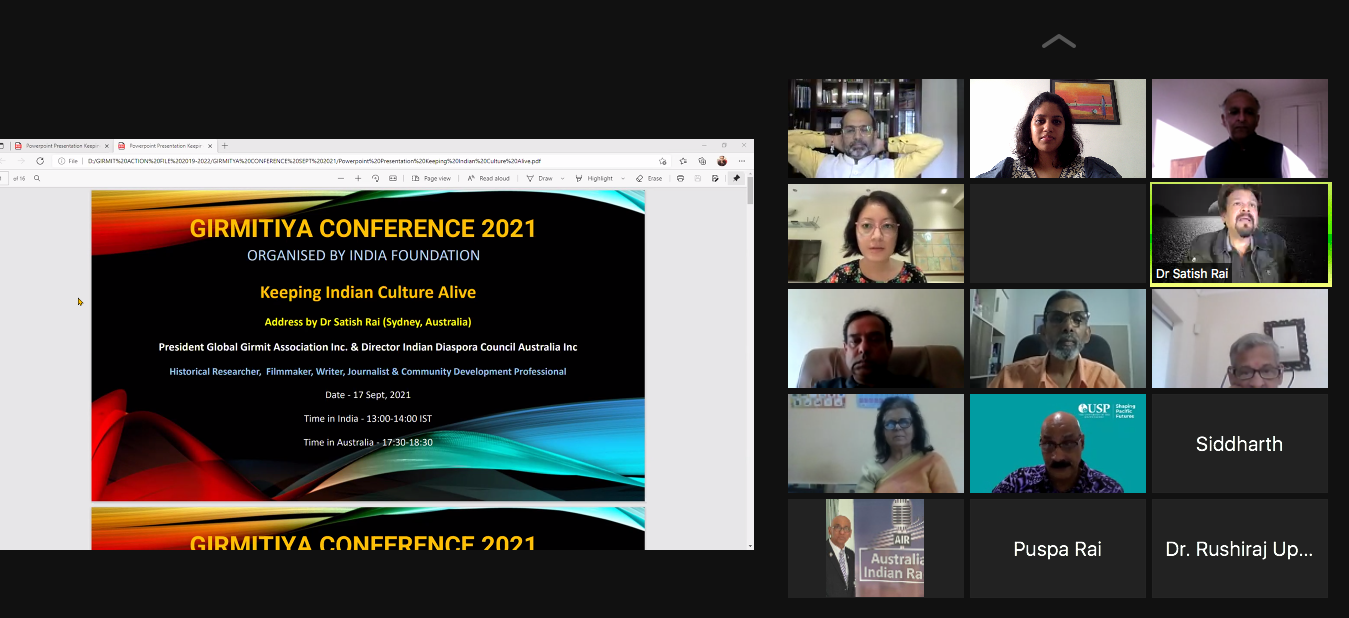The image size is (1349, 618).
Task: Select the Siddharth participant tile
Action: (1240, 443)
